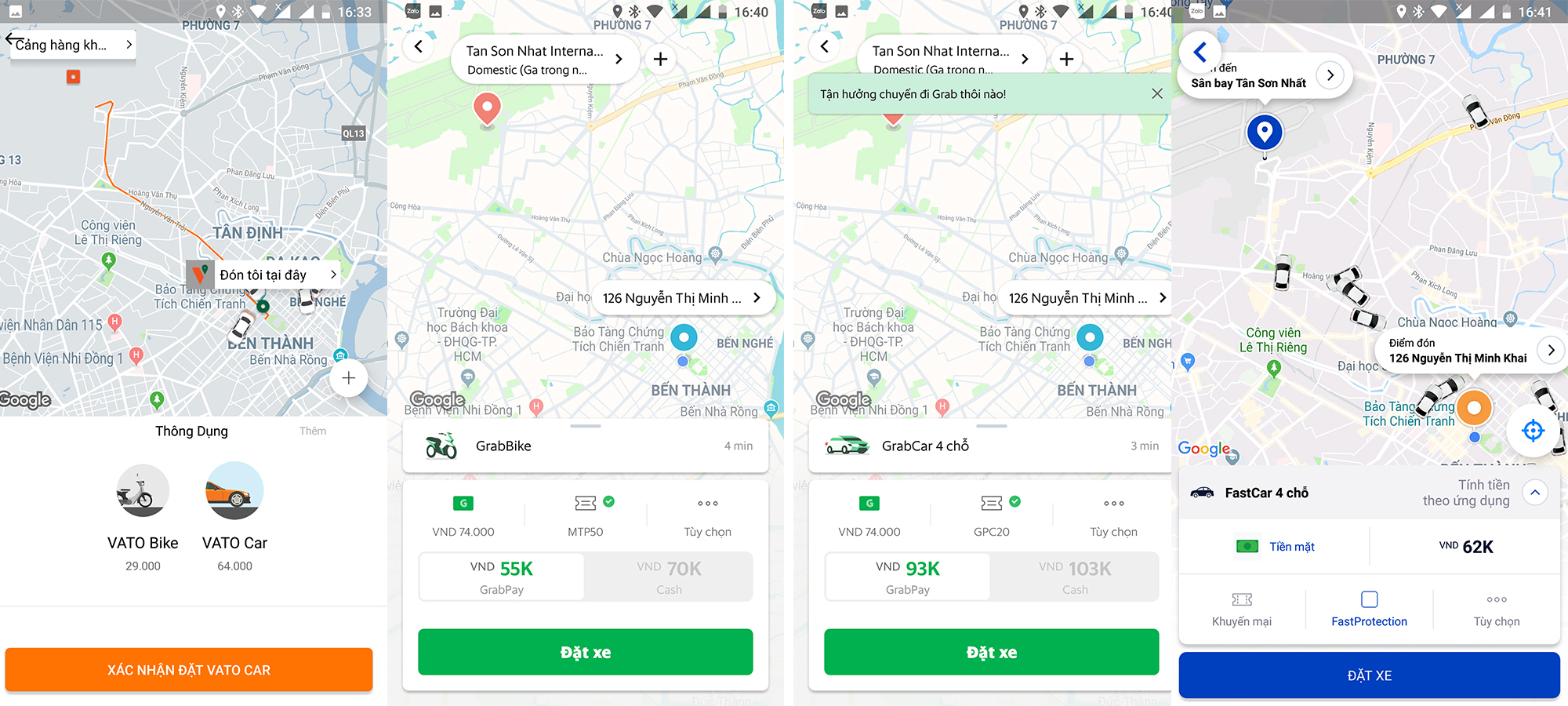The image size is (1568, 706).
Task: Choose the 103K Cash payment option
Action: [x=1075, y=577]
